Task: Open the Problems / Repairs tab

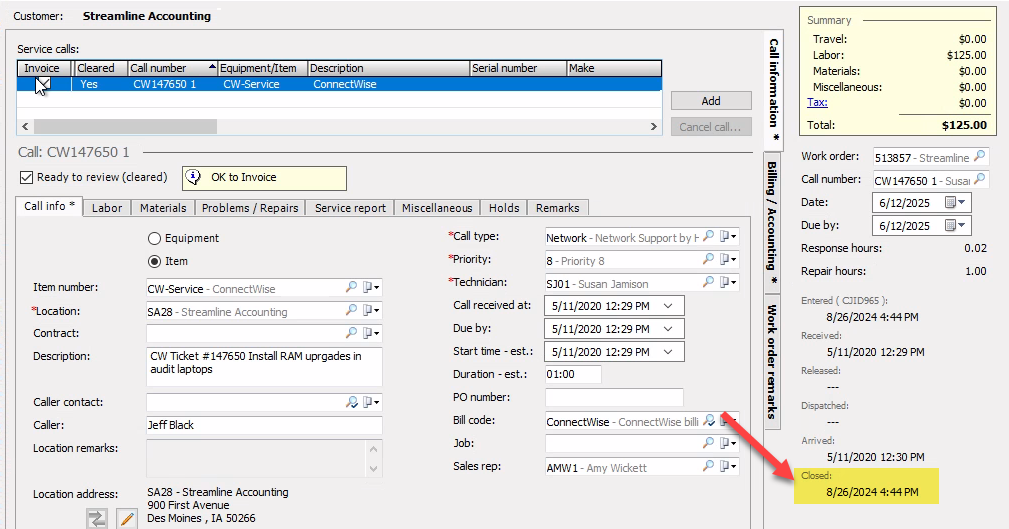Action: click(250, 208)
